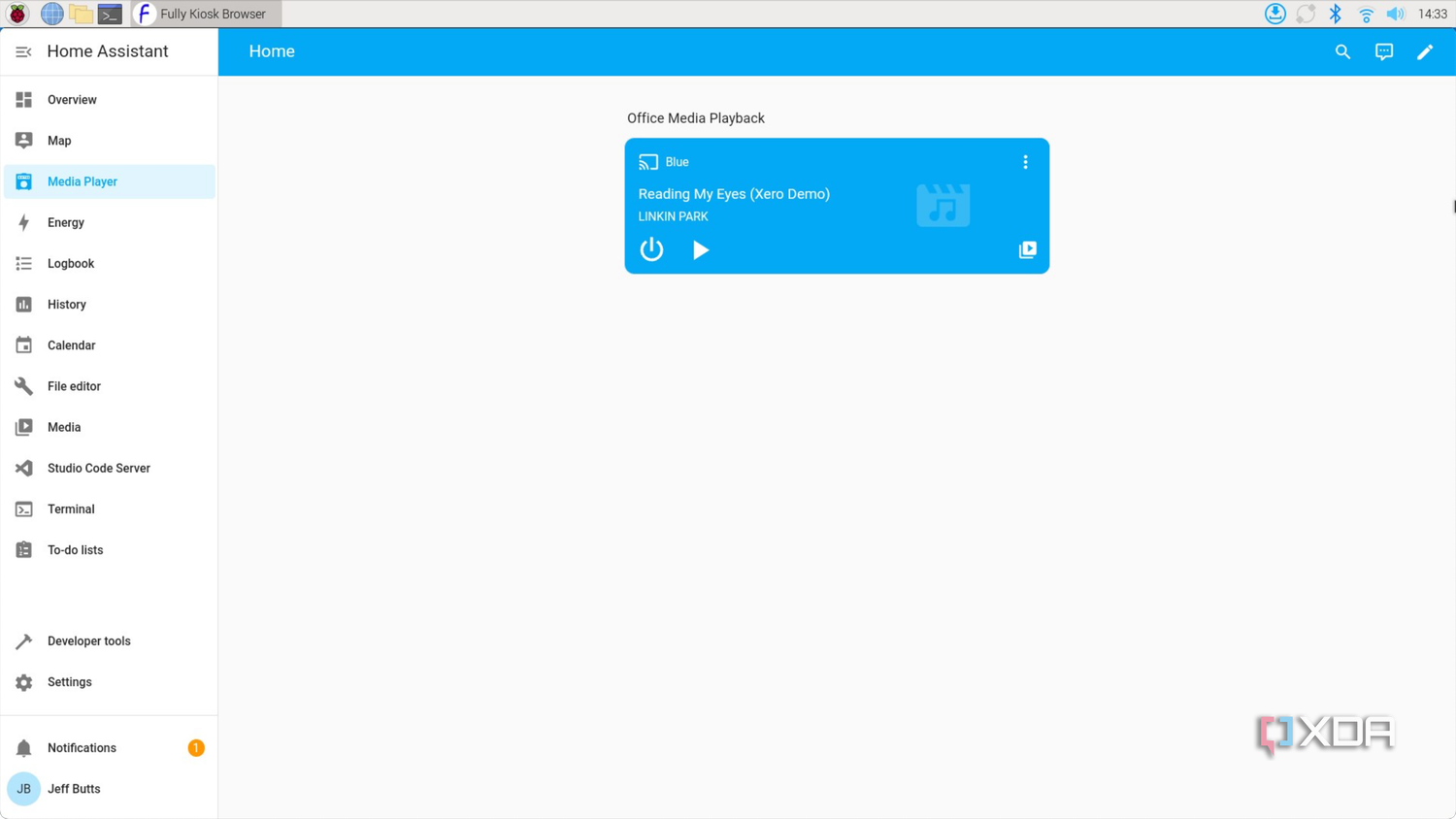Open To-do lists
Image resolution: width=1456 pixels, height=819 pixels.
point(110,550)
